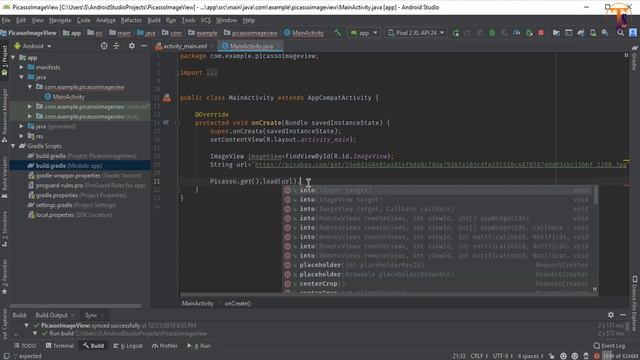
Task: Open Pixel 2 XL API 24 device dropdown
Action: [415, 33]
